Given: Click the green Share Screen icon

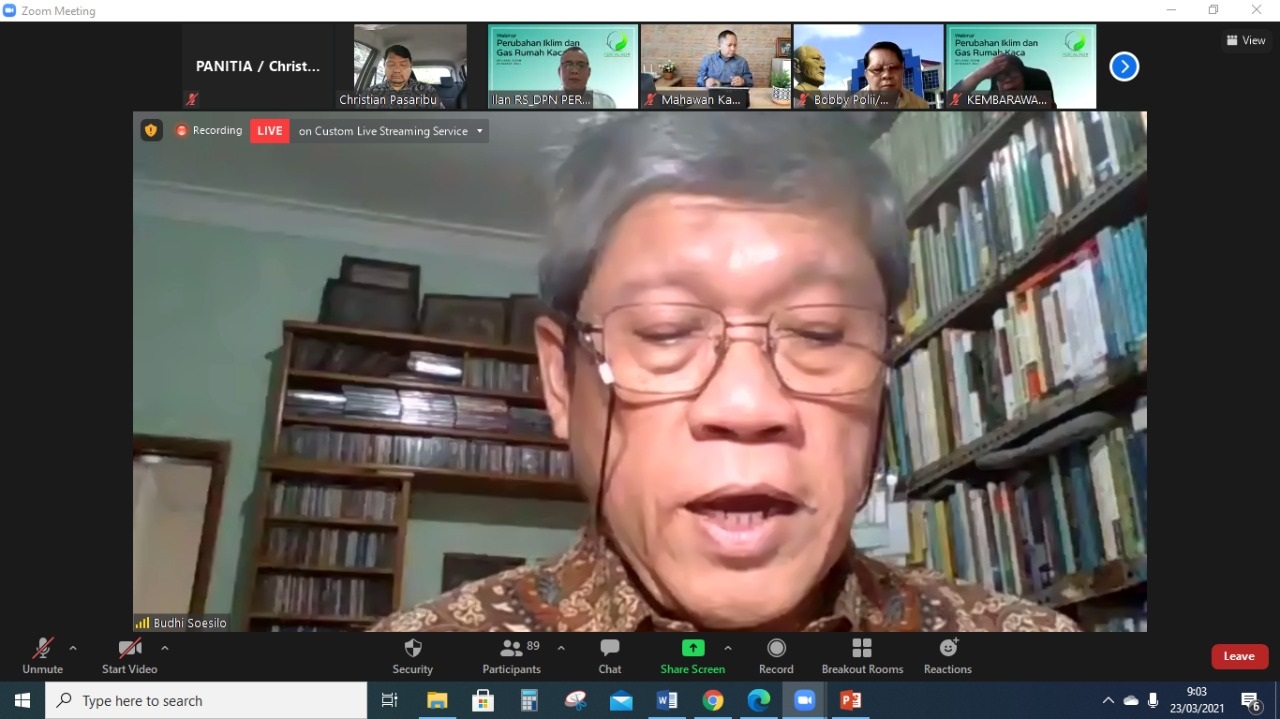Looking at the screenshot, I should point(693,648).
